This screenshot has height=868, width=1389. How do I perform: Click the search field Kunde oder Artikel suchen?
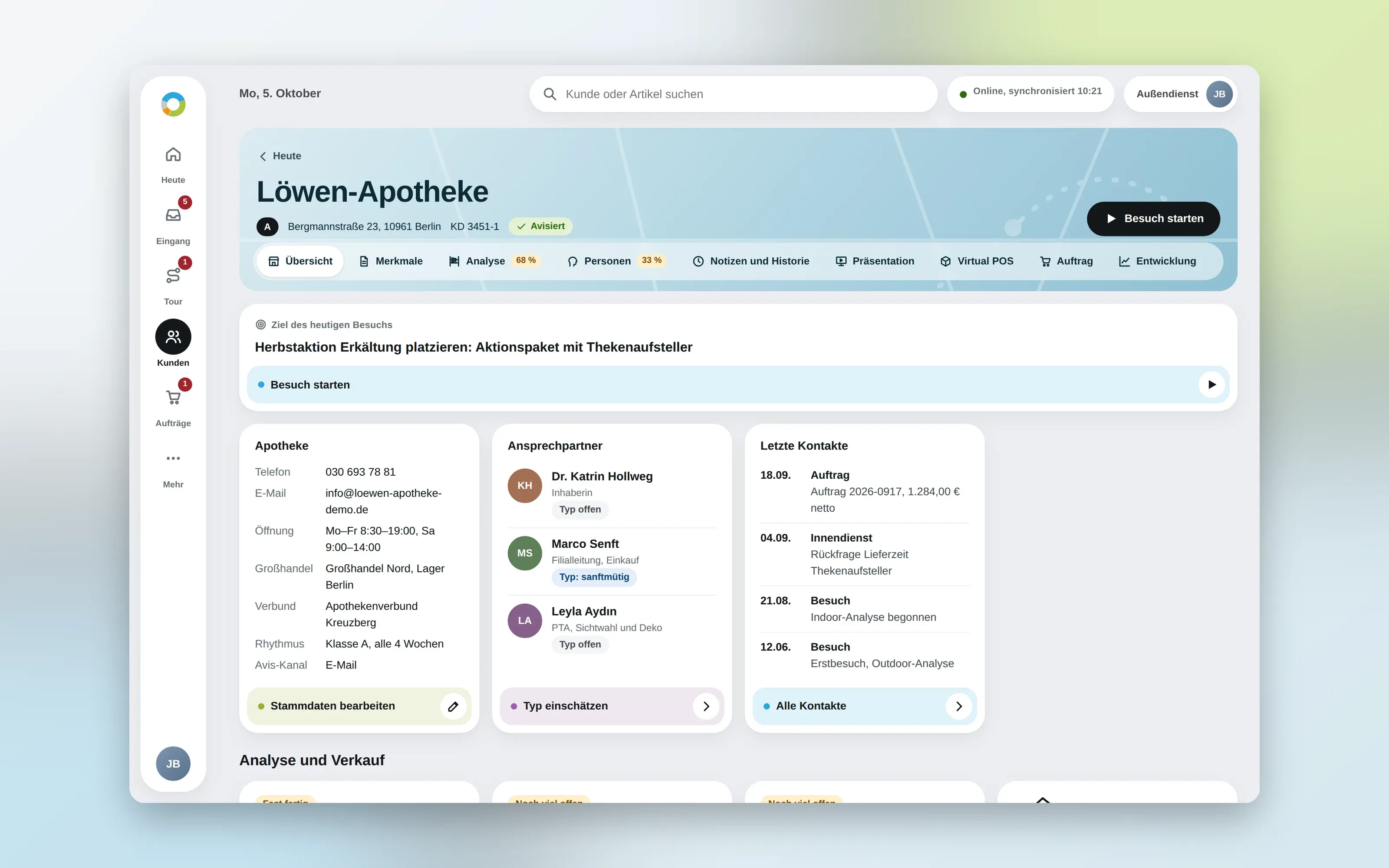[734, 94]
